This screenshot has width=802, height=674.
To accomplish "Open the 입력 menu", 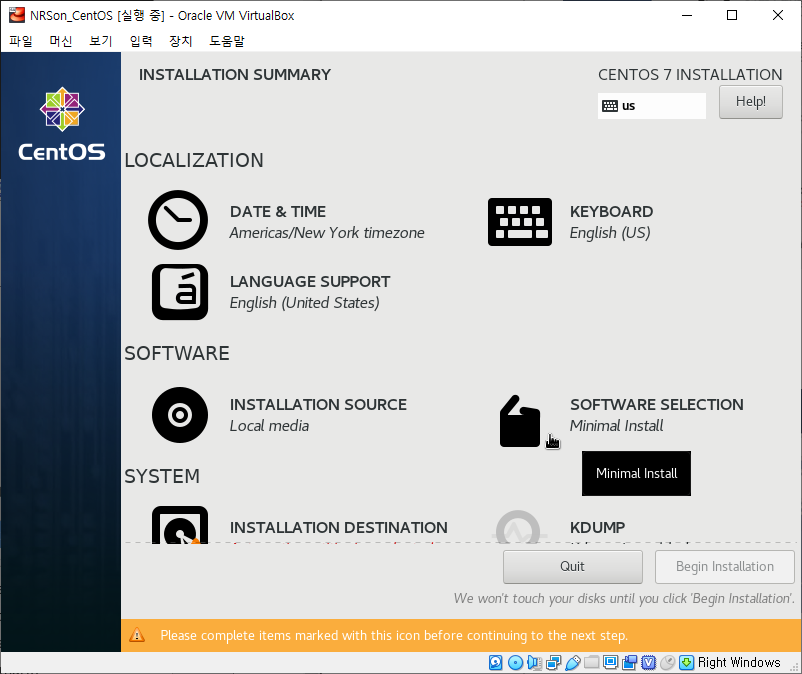I will [x=141, y=41].
